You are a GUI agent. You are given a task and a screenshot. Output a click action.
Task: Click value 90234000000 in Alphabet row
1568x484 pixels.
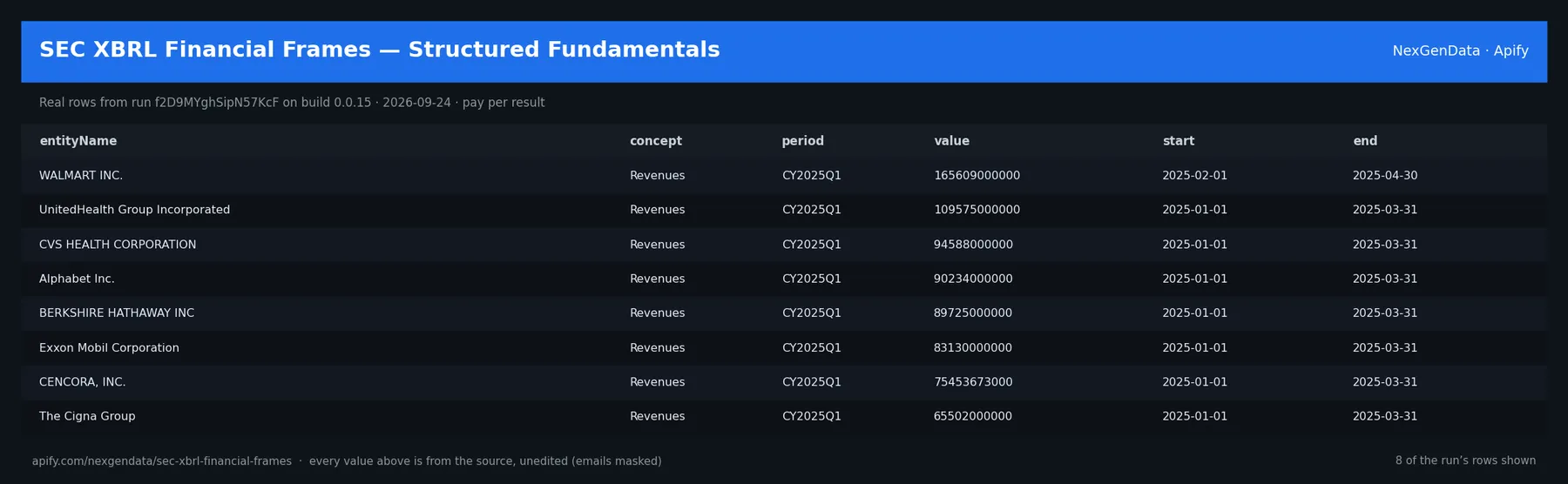coord(973,279)
